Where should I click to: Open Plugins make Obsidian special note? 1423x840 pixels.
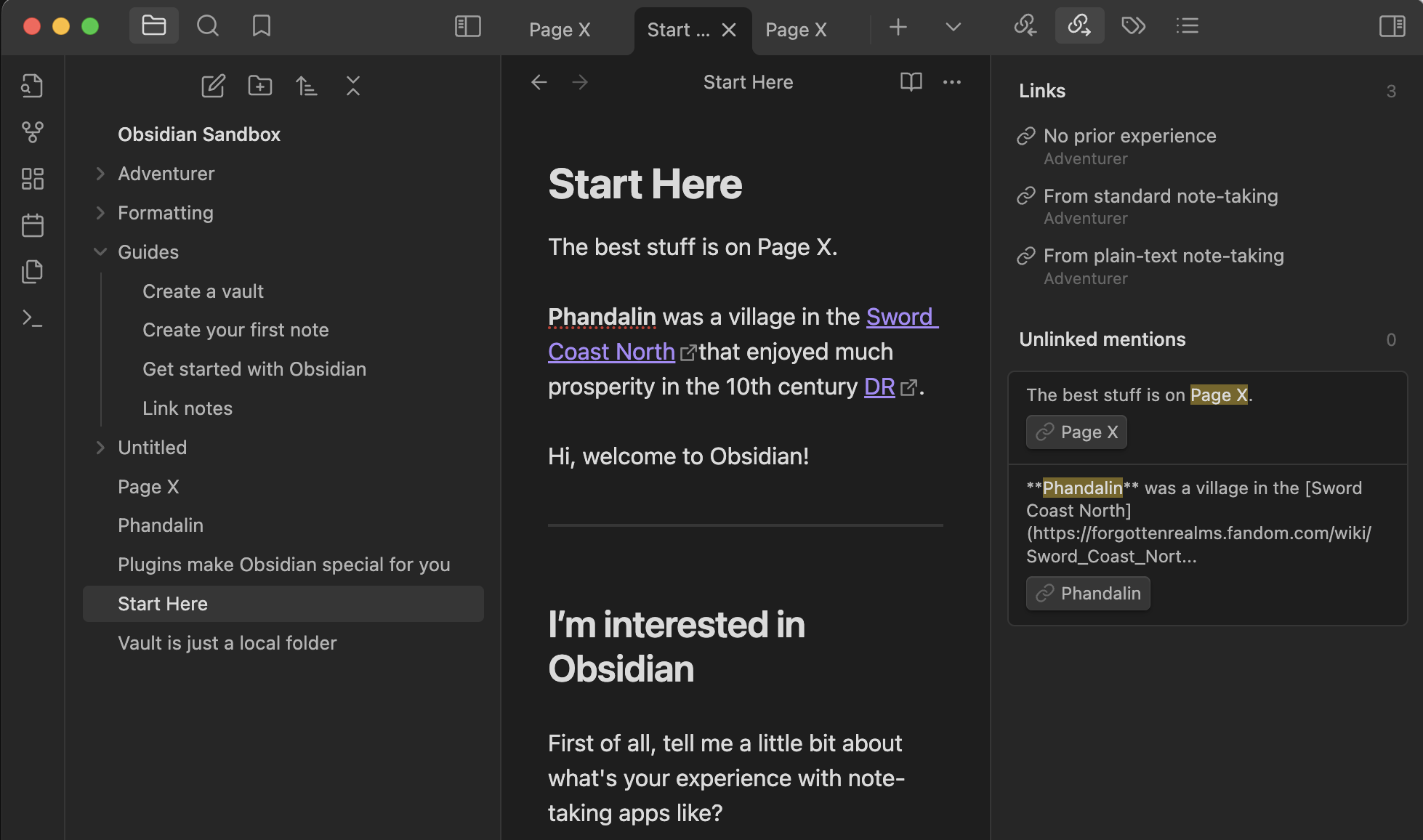click(x=283, y=565)
